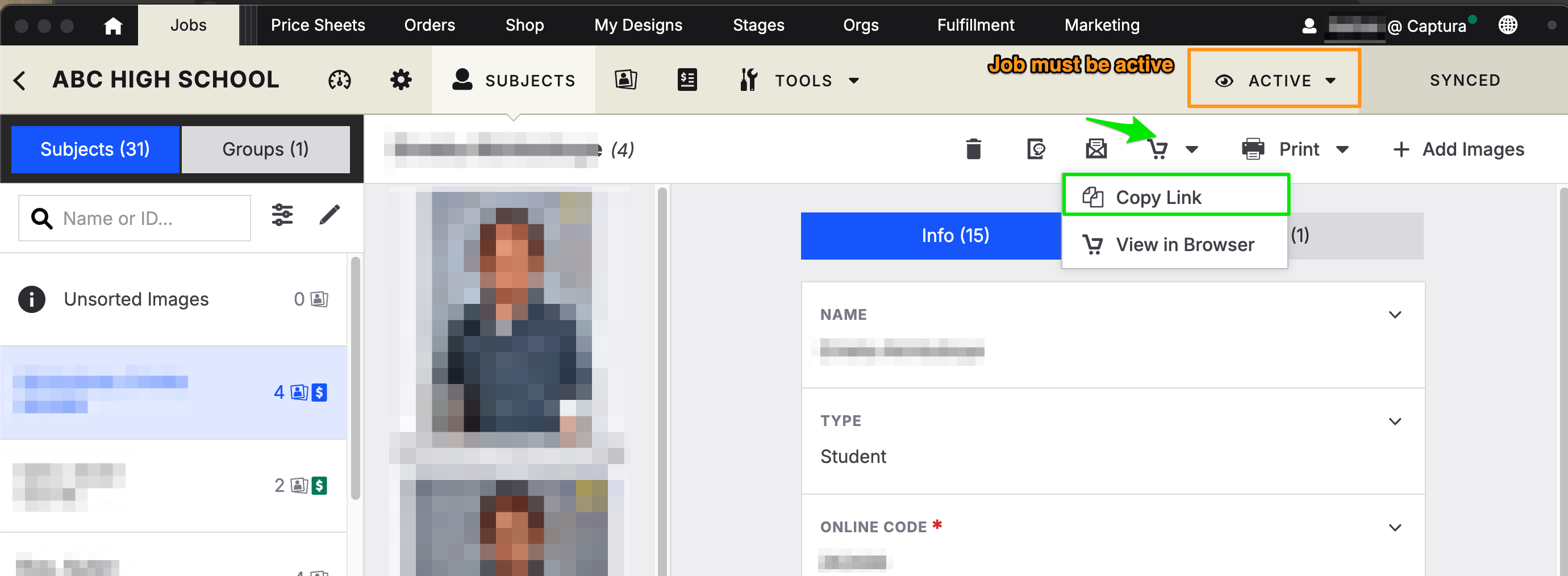Viewport: 1568px width, 576px height.
Task: Click the Student type value
Action: pos(852,457)
